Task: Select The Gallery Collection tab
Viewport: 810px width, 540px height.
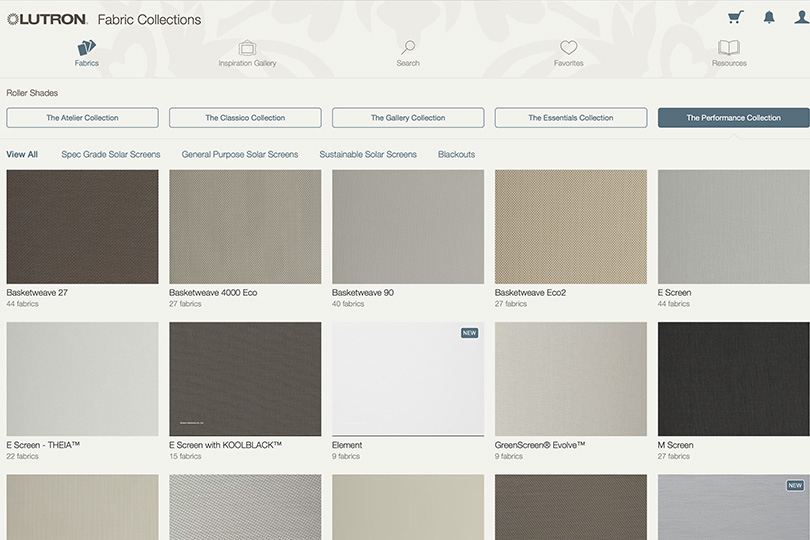Action: pos(408,118)
